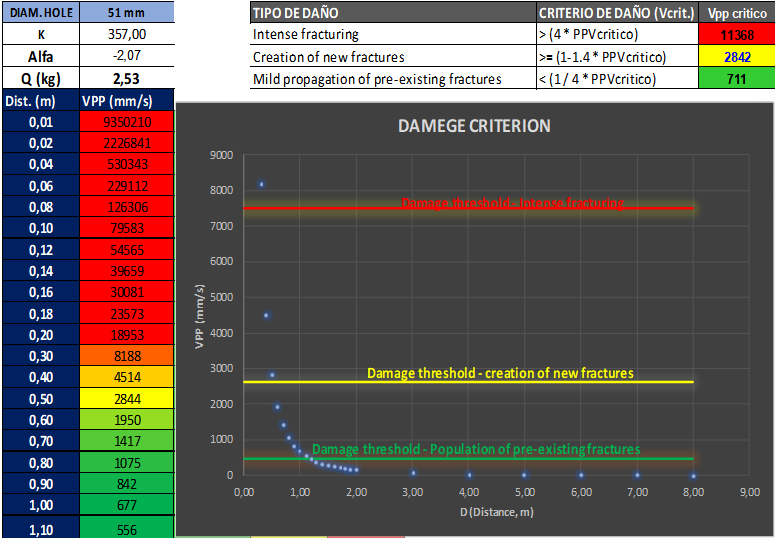Select the DAMEGE CRITERION chart title
The width and height of the screenshot is (775, 538).
(x=474, y=126)
